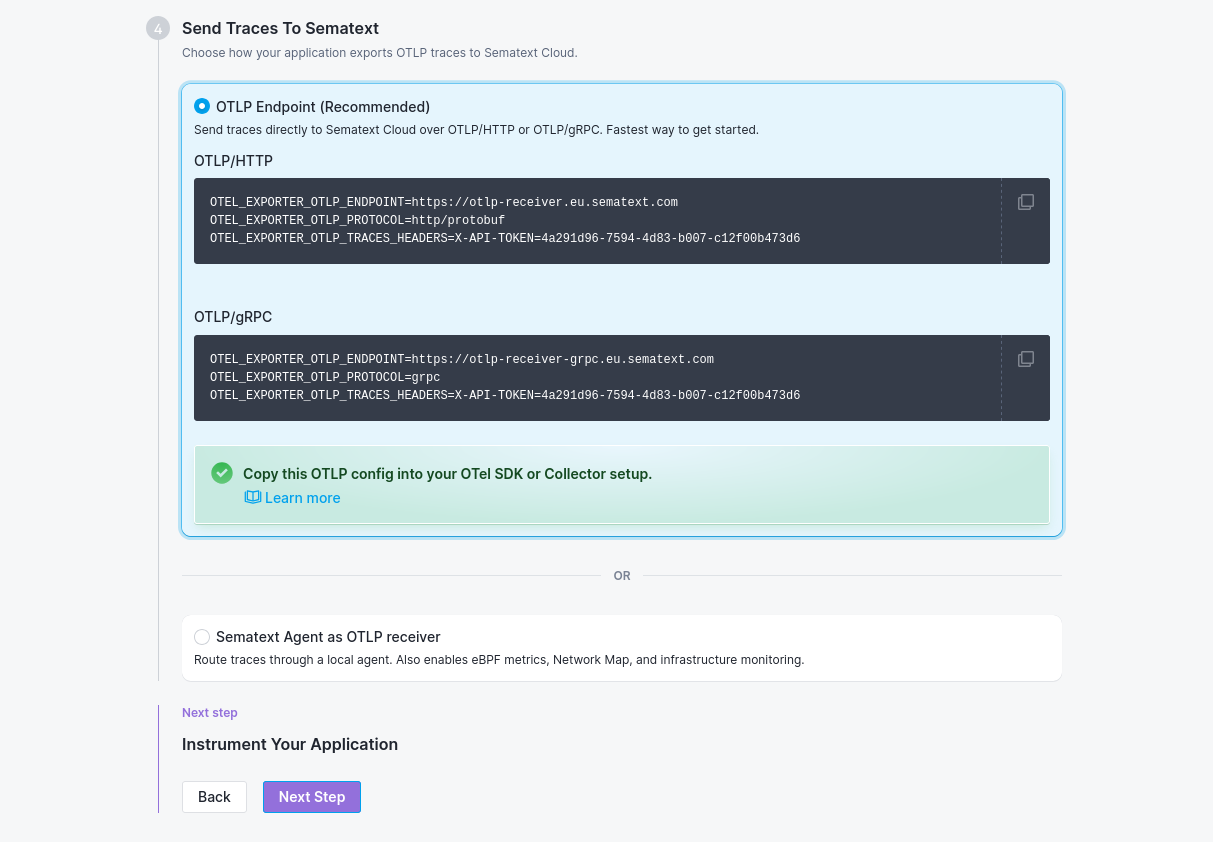Click the book icon beside Learn more
This screenshot has width=1213, height=842.
tap(253, 497)
